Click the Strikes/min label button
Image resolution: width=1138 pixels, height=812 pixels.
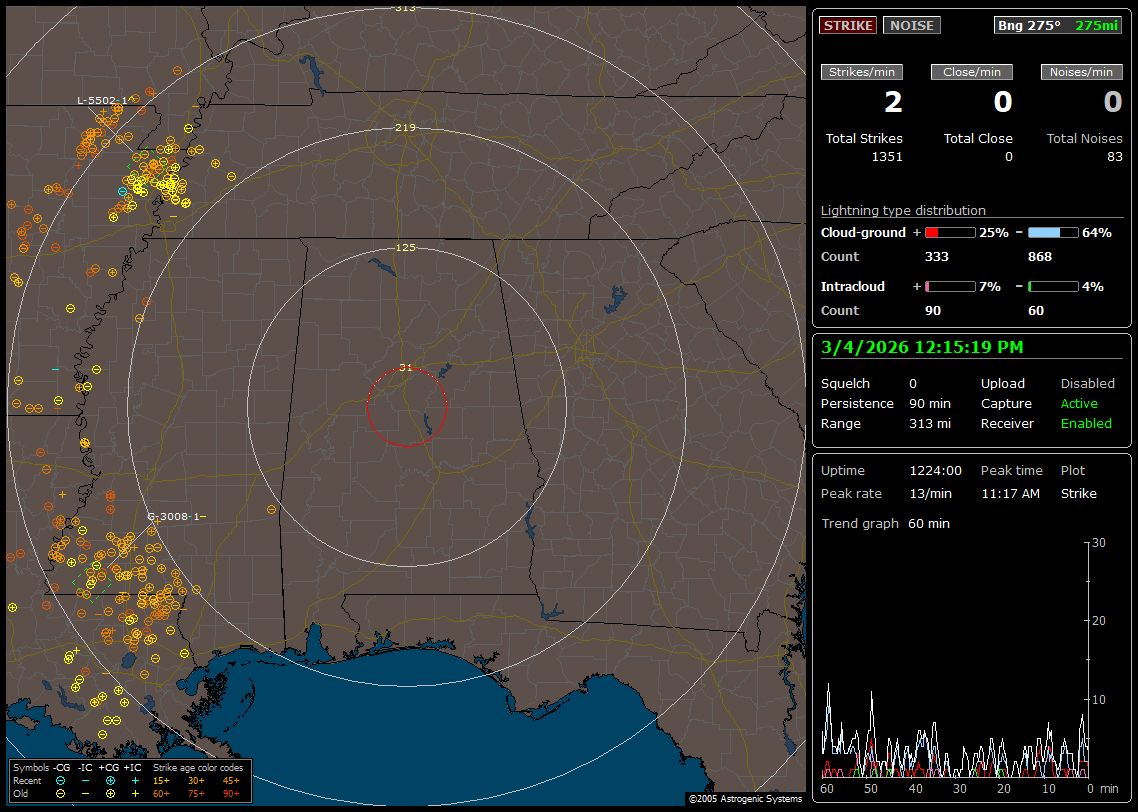click(862, 72)
